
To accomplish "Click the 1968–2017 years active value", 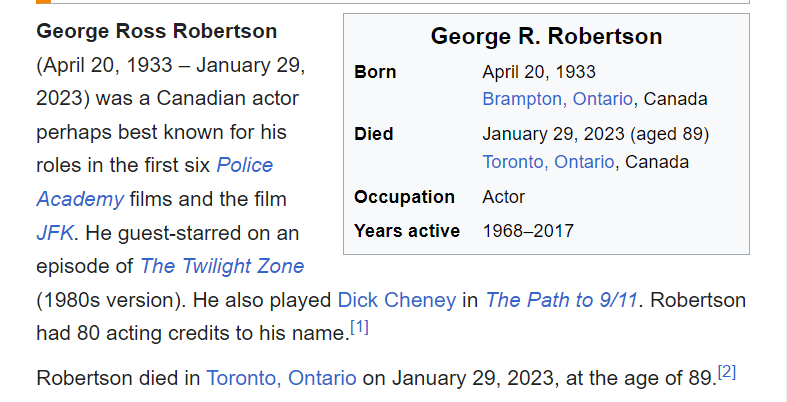I will tap(528, 231).
